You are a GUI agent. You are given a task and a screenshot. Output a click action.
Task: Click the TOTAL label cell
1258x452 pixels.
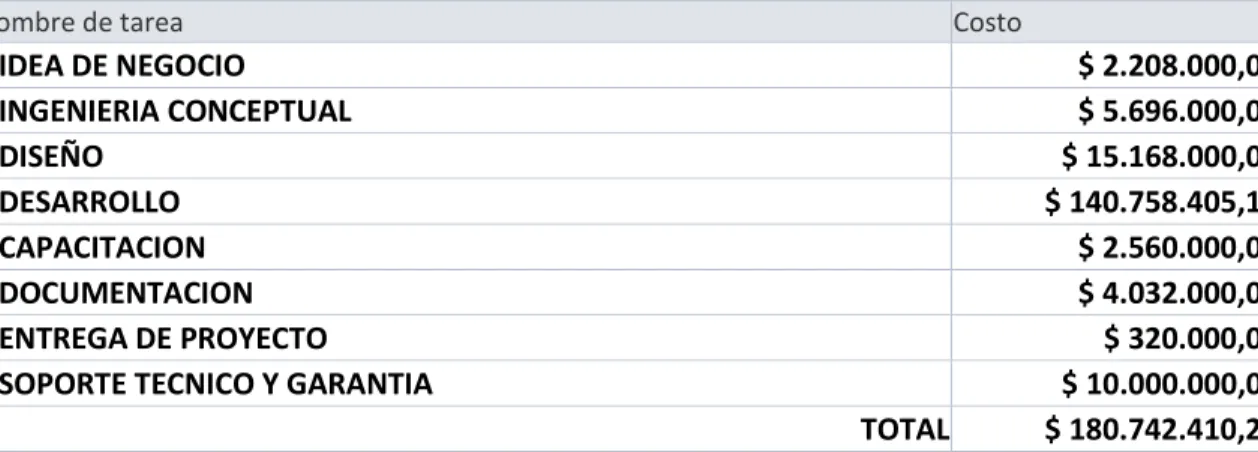pyautogui.click(x=475, y=429)
